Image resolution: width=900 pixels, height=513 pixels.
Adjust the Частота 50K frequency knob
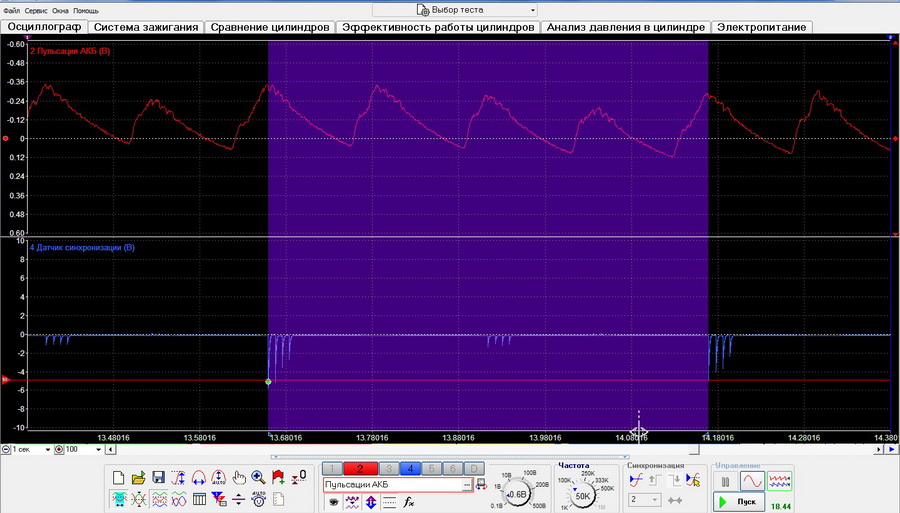pyautogui.click(x=583, y=496)
